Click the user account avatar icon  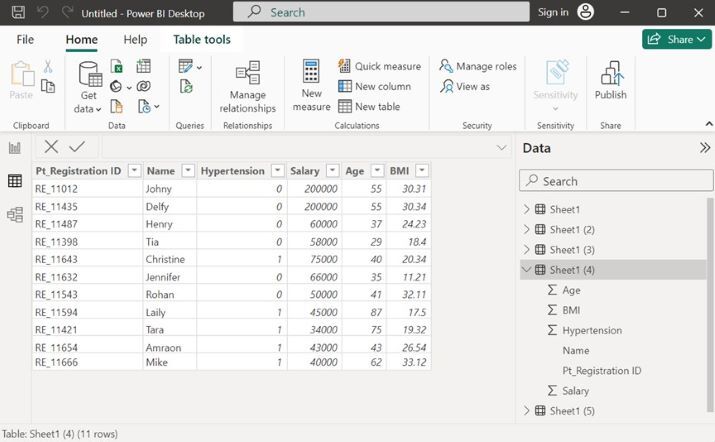pyautogui.click(x=585, y=12)
